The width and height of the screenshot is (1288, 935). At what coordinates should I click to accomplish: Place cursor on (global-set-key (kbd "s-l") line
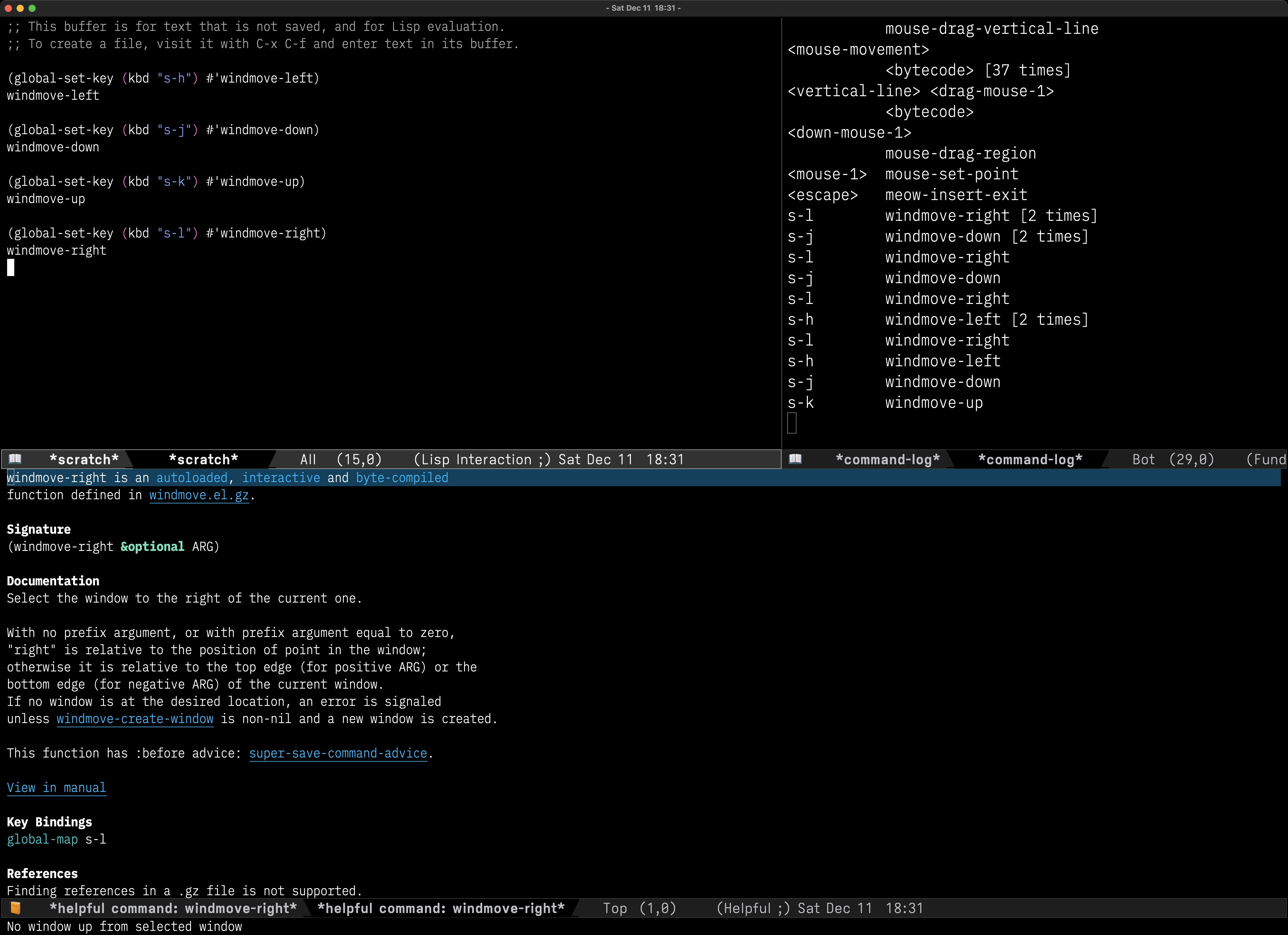pyautogui.click(x=166, y=233)
